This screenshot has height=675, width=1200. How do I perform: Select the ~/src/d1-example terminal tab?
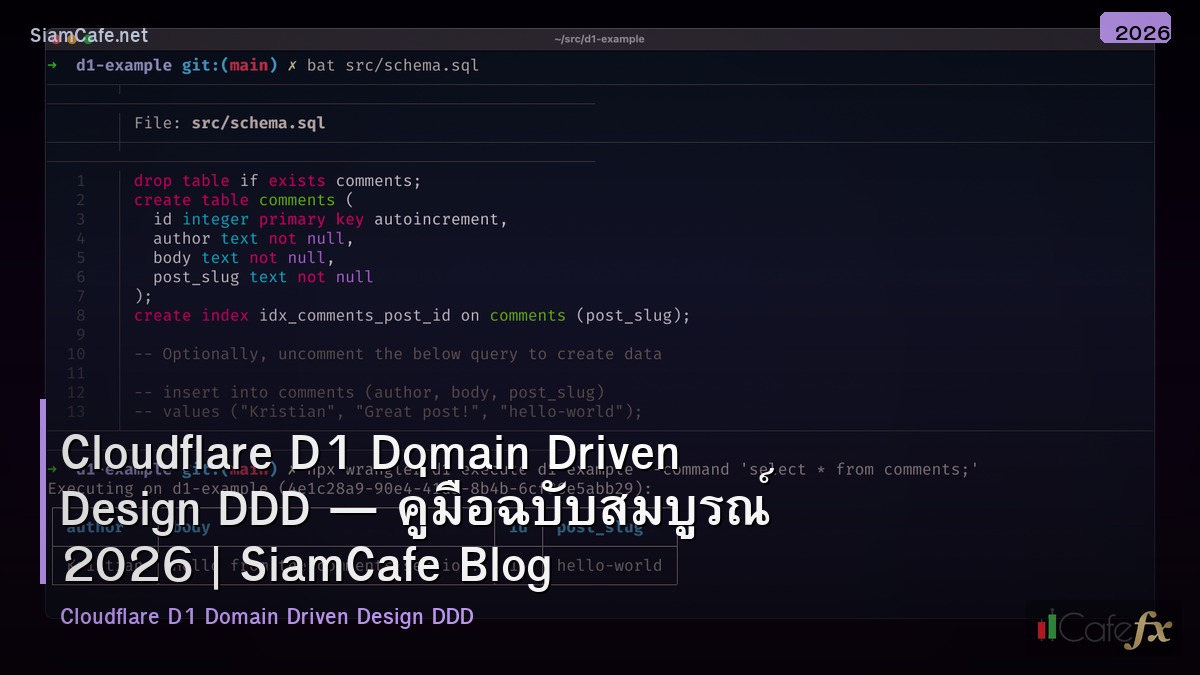pos(599,39)
